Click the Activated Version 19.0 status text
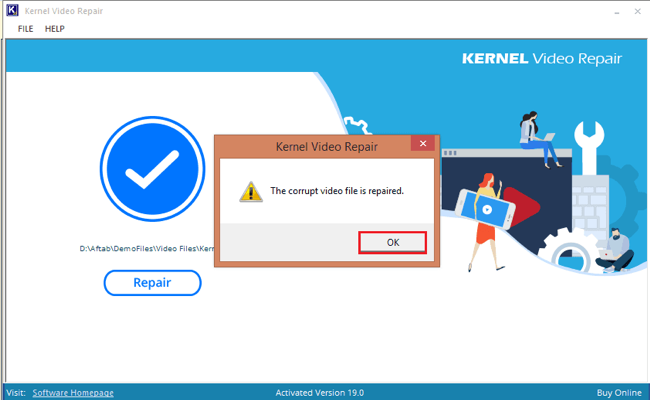 (324, 393)
